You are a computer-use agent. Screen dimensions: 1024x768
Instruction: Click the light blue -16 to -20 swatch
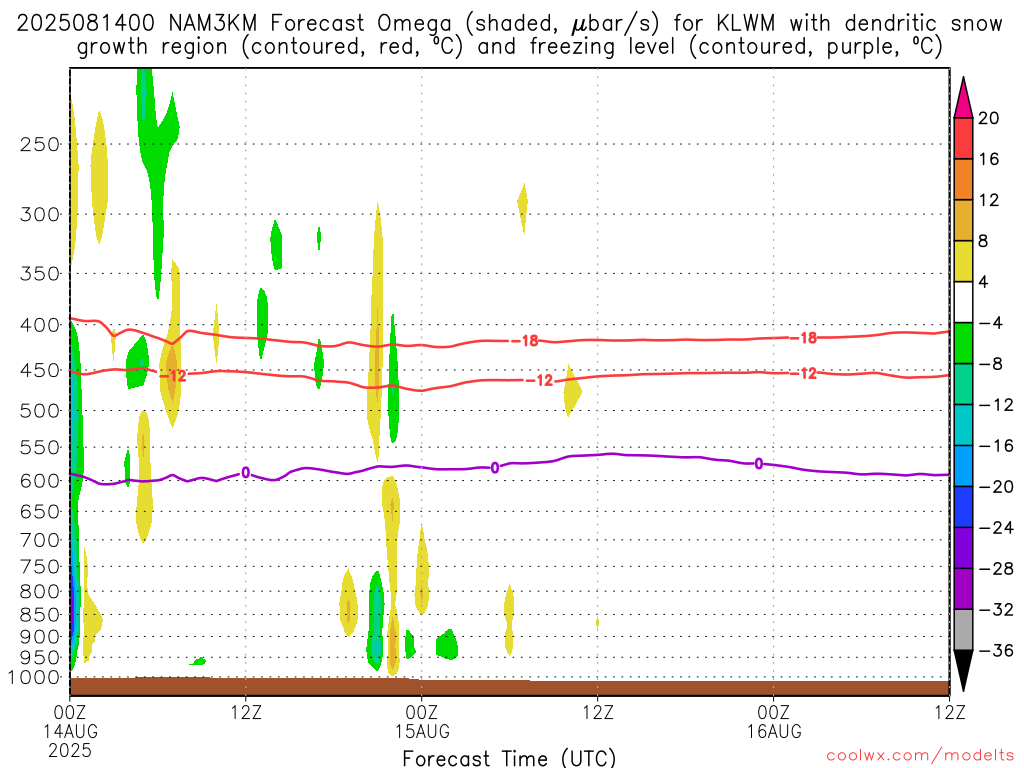click(x=963, y=466)
